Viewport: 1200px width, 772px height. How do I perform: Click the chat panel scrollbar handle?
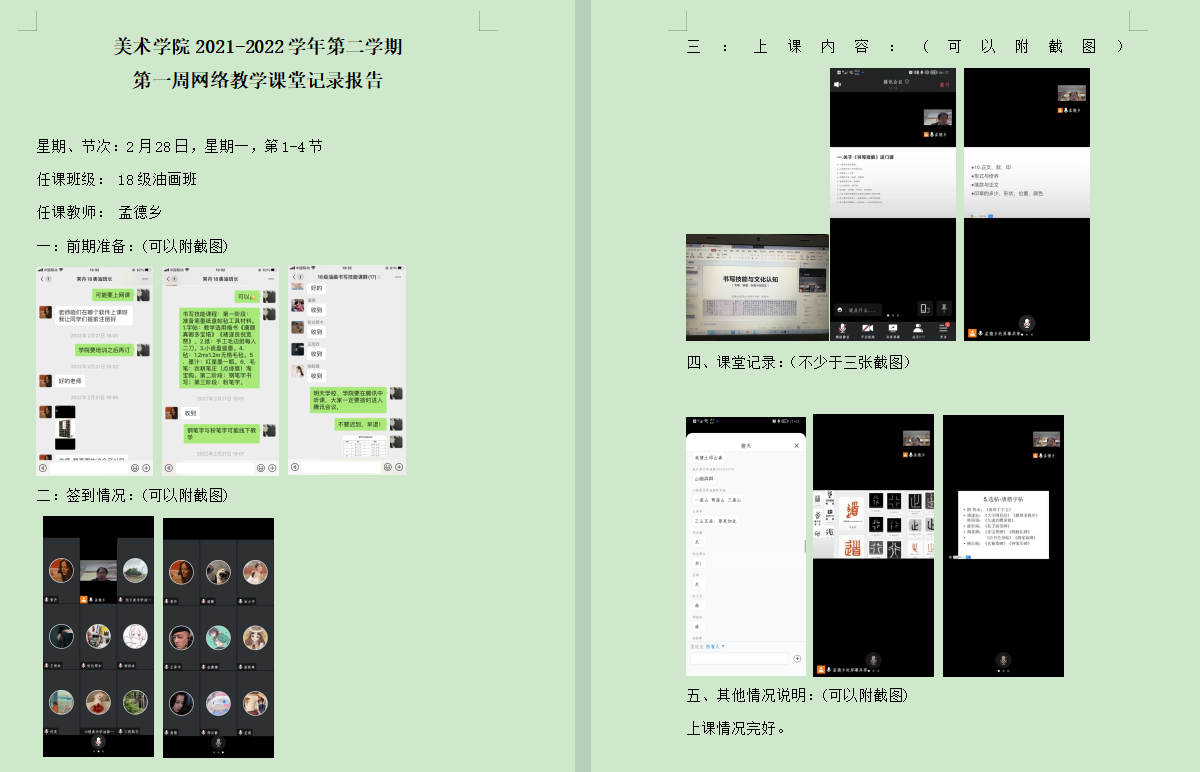point(805,546)
